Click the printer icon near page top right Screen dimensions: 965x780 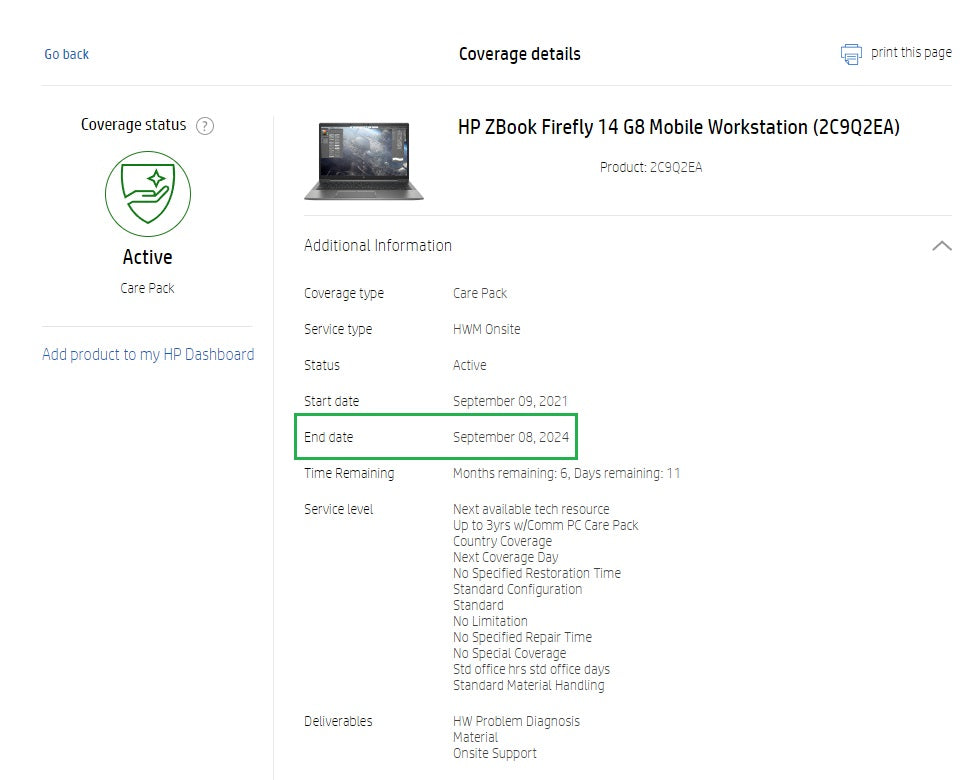(851, 53)
